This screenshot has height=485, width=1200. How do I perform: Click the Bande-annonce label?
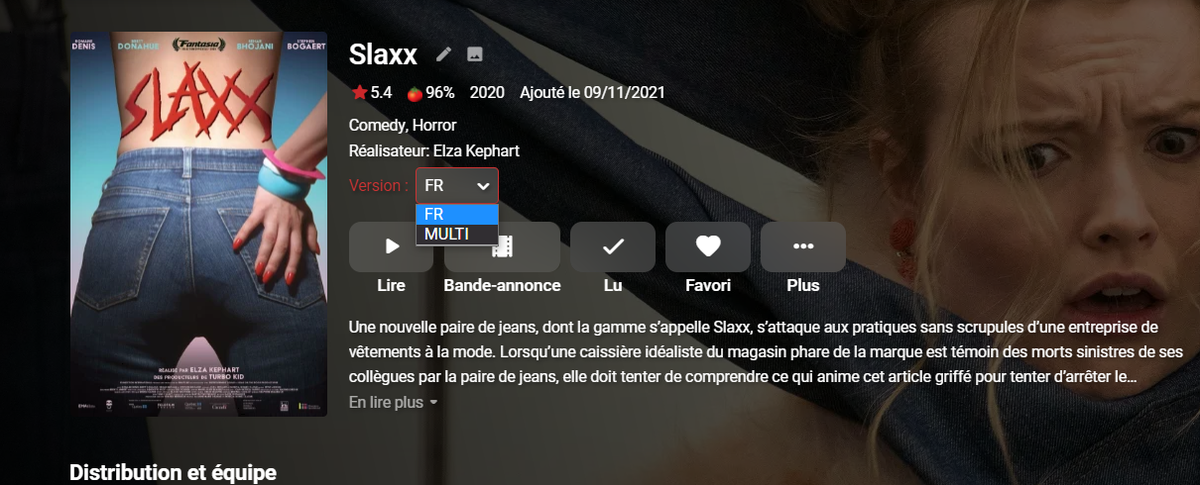click(502, 285)
